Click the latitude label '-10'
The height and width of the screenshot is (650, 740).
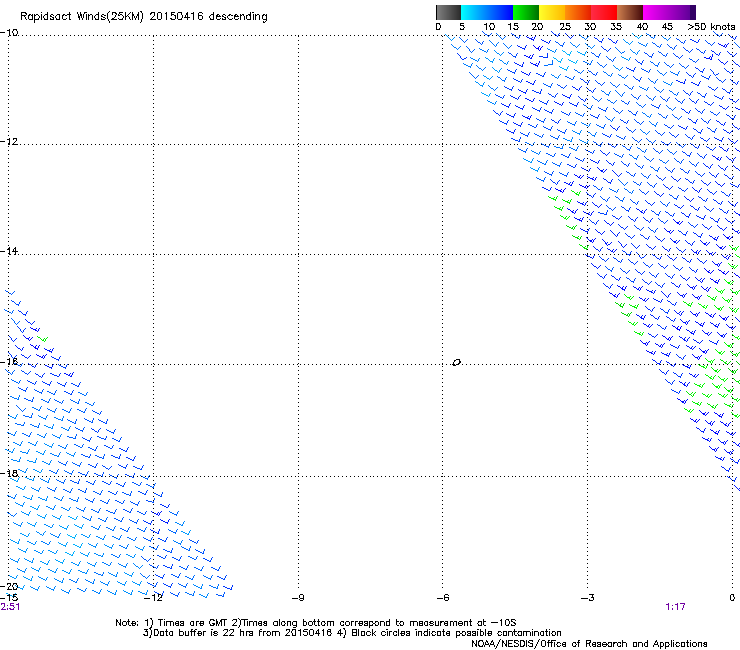pyautogui.click(x=9, y=33)
